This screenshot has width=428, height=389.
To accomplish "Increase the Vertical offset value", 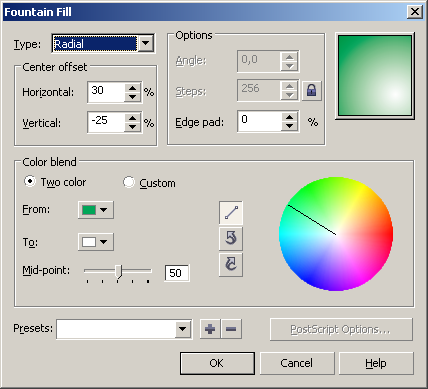I will 133,118.
